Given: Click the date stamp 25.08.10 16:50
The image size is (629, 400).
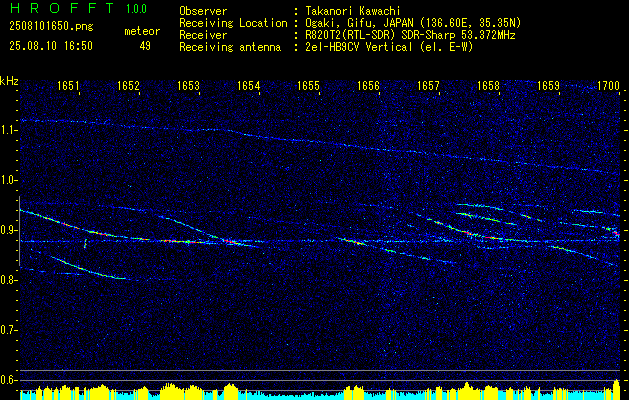Looking at the screenshot, I should point(51,46).
